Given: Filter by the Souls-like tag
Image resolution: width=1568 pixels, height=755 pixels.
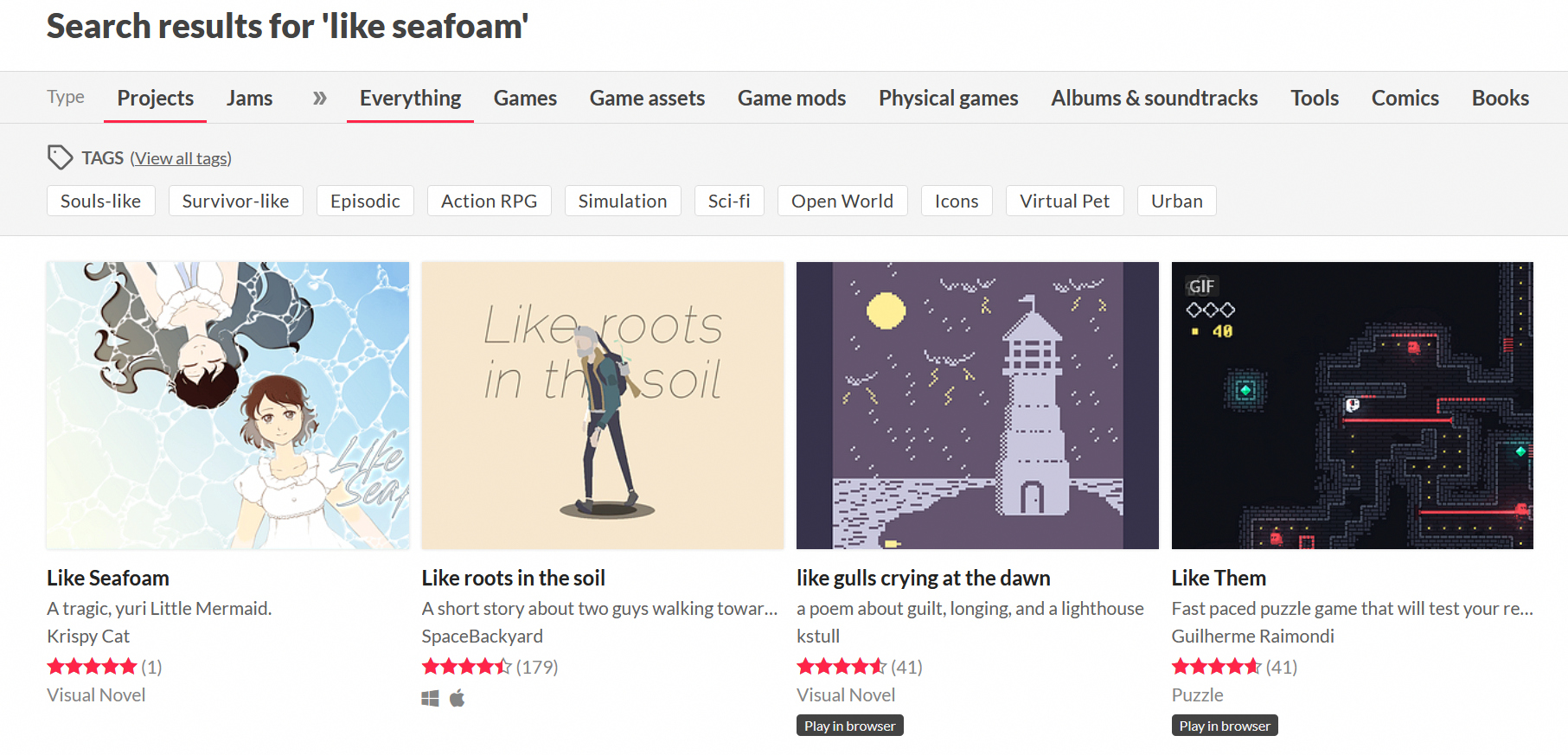Looking at the screenshot, I should click(100, 201).
